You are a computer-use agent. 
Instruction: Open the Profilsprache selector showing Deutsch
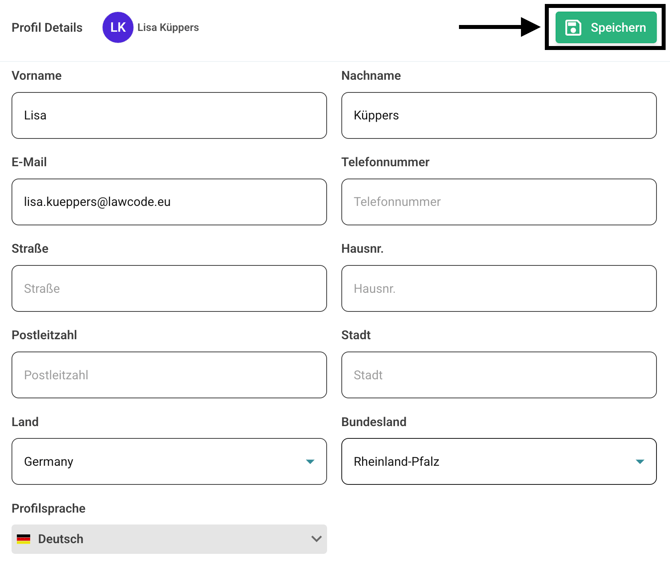[x=168, y=539]
